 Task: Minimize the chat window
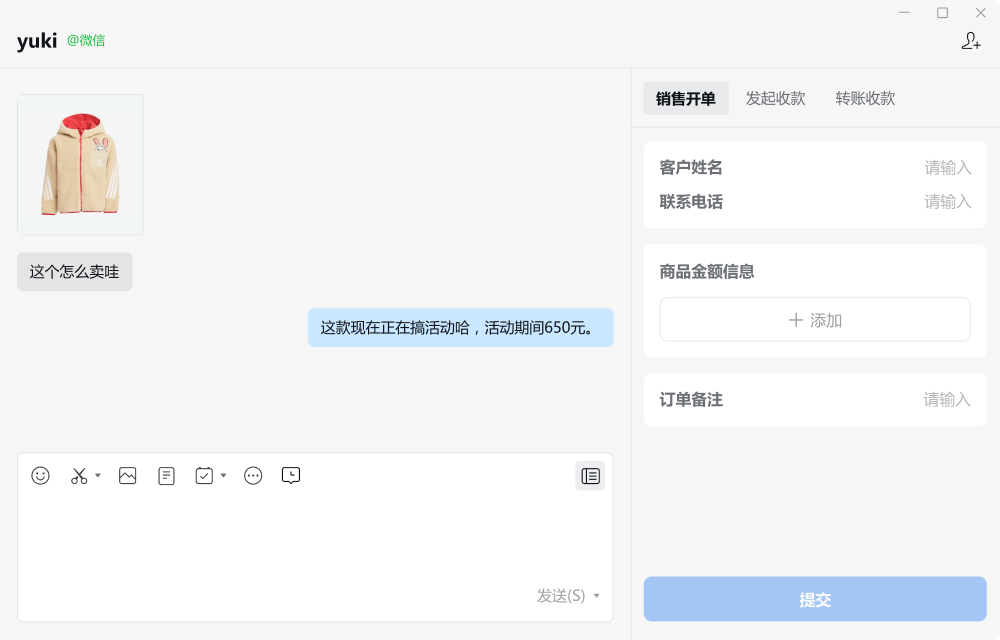[x=904, y=13]
